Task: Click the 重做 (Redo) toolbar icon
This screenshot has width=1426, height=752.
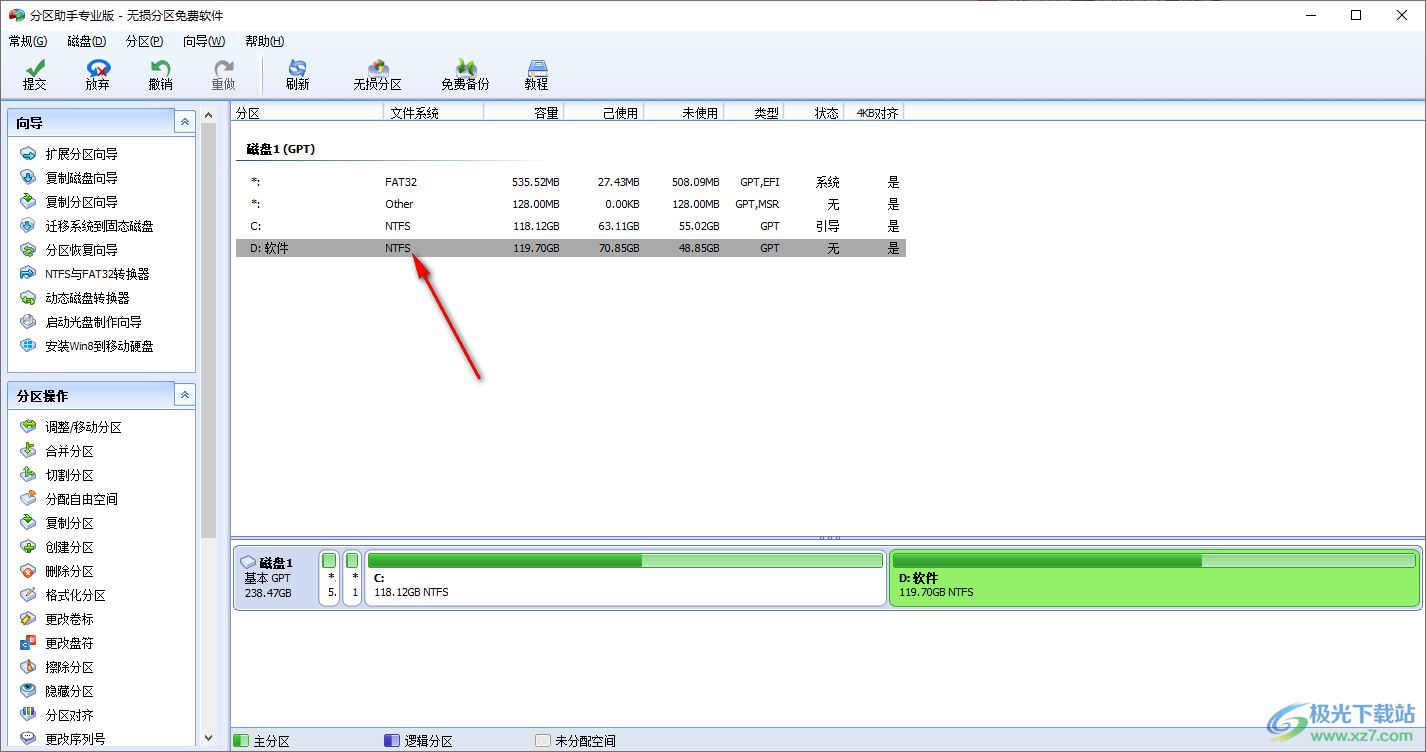Action: point(223,75)
